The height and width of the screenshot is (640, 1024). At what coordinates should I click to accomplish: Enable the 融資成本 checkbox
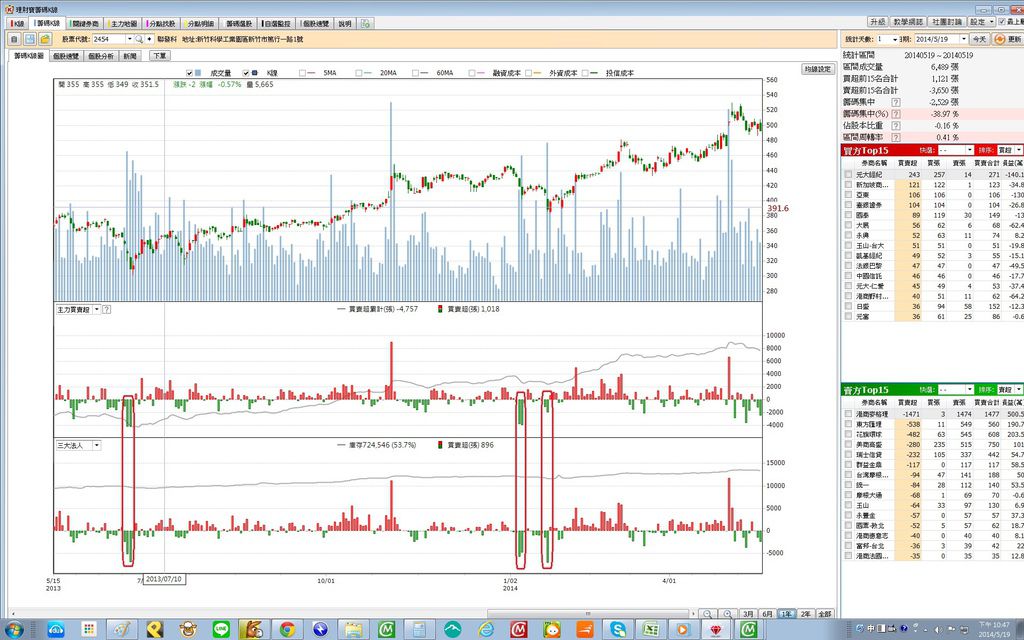(x=472, y=73)
